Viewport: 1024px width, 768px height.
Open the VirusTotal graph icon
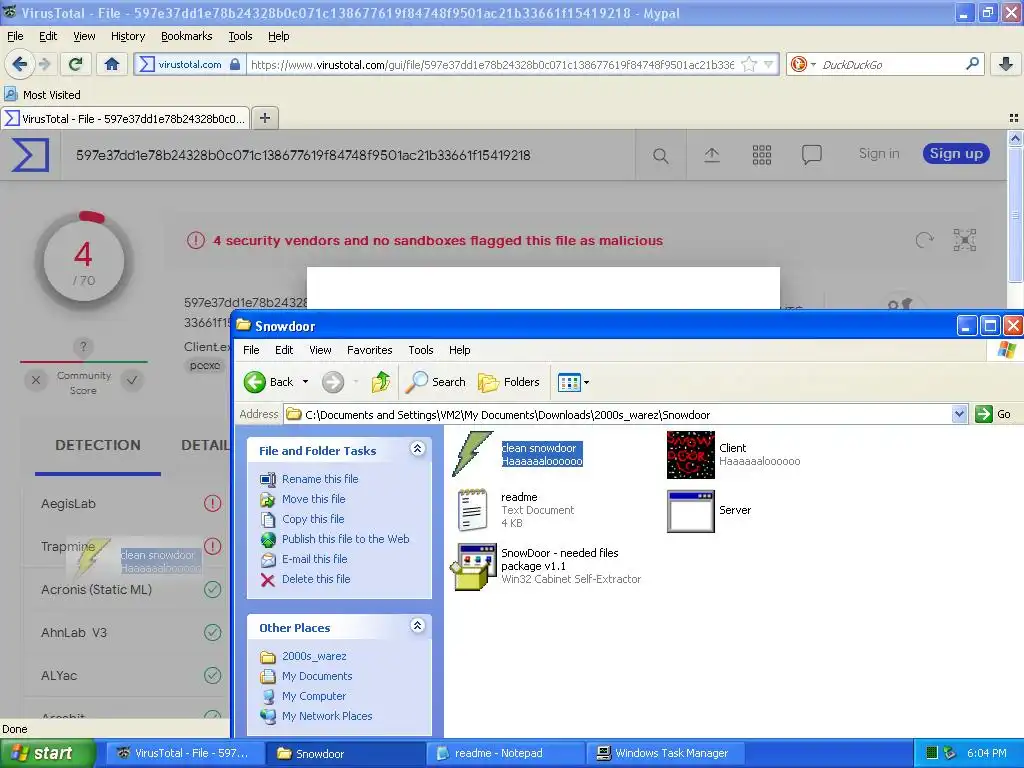(965, 240)
